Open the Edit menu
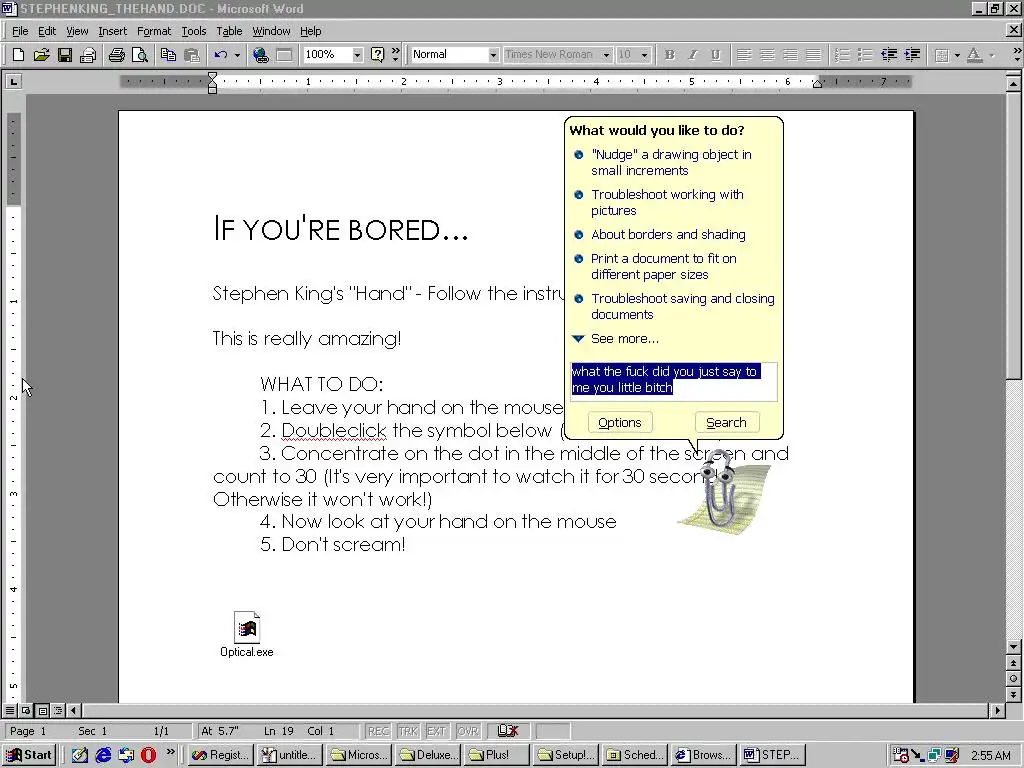1024x768 pixels. pos(46,31)
